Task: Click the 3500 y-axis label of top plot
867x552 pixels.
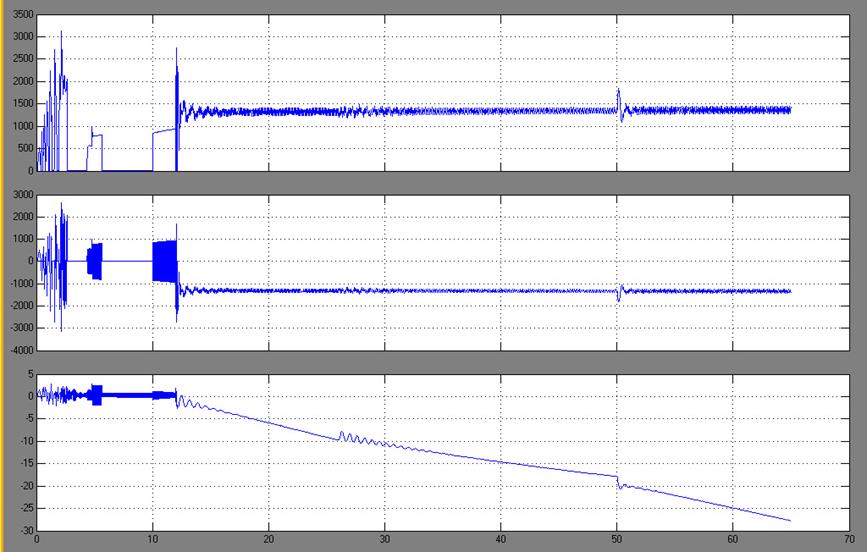Action: pyautogui.click(x=21, y=15)
